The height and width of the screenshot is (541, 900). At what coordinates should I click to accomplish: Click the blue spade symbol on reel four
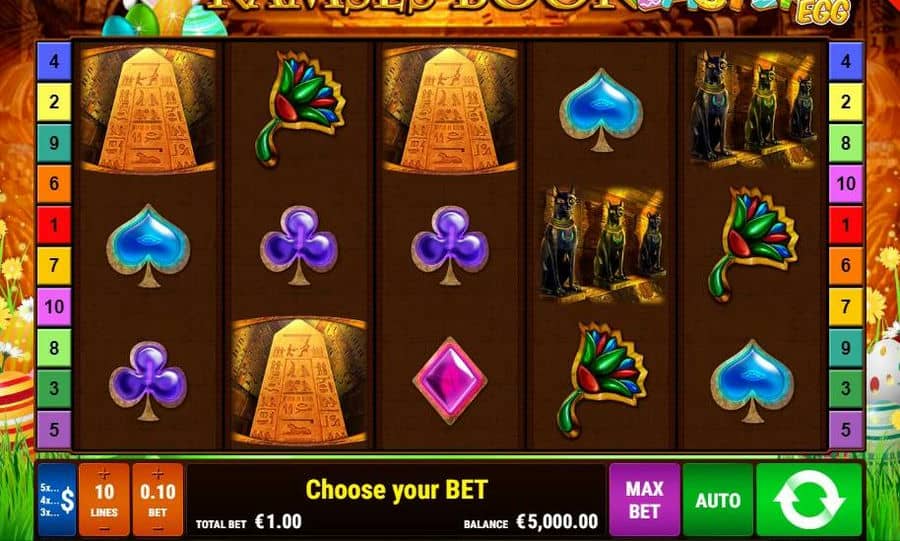[601, 110]
